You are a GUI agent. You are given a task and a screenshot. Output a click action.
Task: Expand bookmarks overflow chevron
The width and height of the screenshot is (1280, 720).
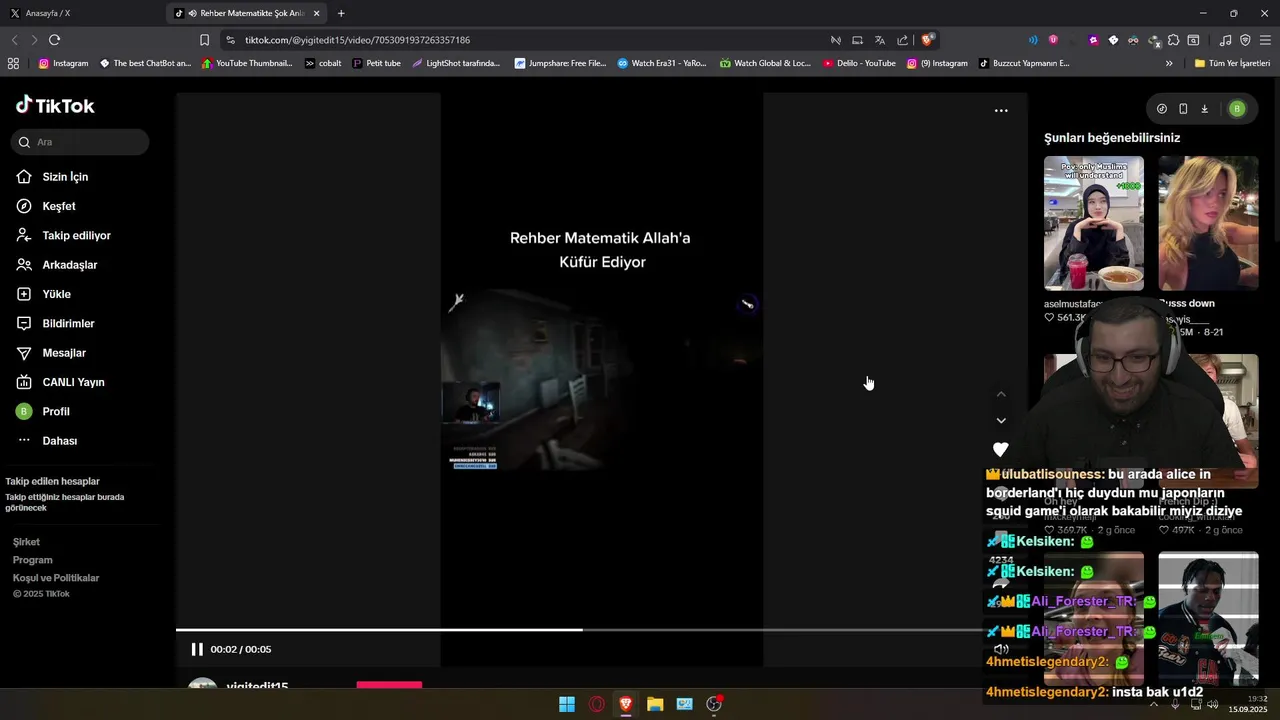[1169, 63]
